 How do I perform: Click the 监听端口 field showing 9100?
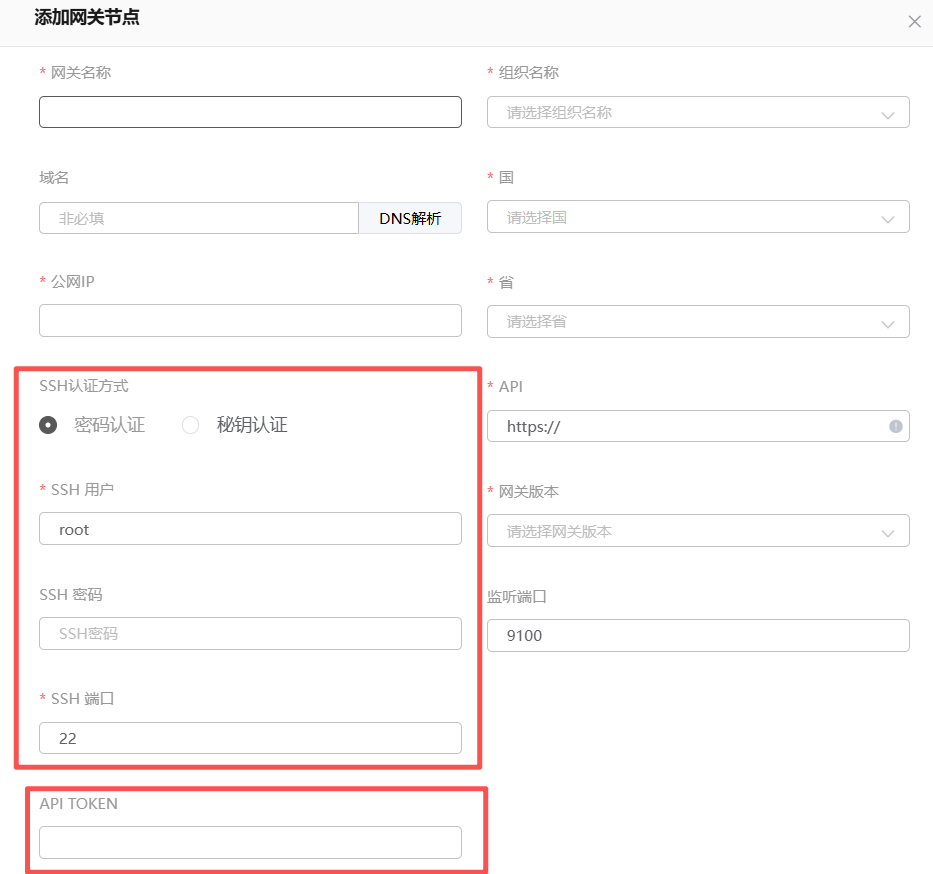pyautogui.click(x=697, y=635)
